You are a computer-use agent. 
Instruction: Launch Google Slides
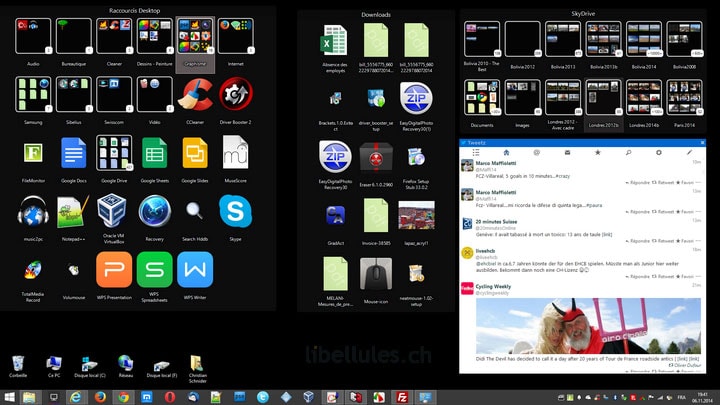(x=195, y=153)
